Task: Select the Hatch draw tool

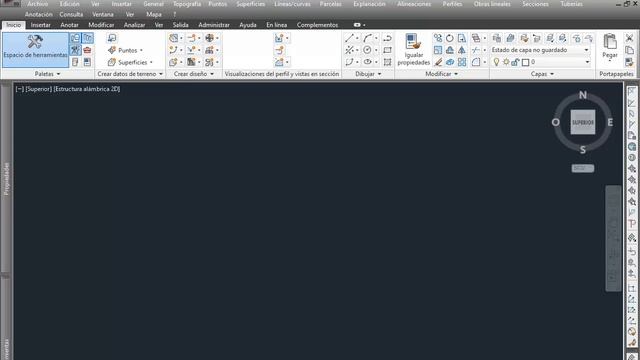Action: pyautogui.click(x=387, y=62)
